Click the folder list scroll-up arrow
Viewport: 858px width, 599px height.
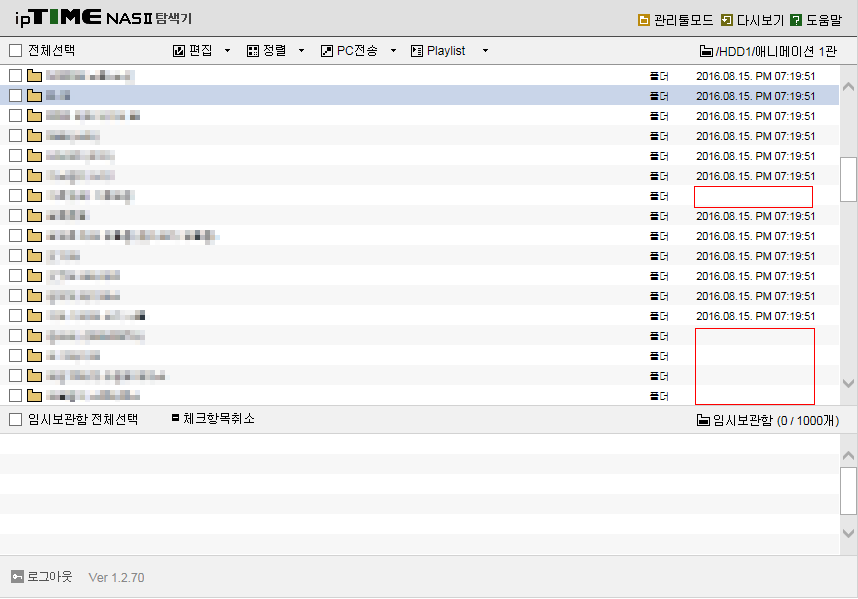(849, 86)
